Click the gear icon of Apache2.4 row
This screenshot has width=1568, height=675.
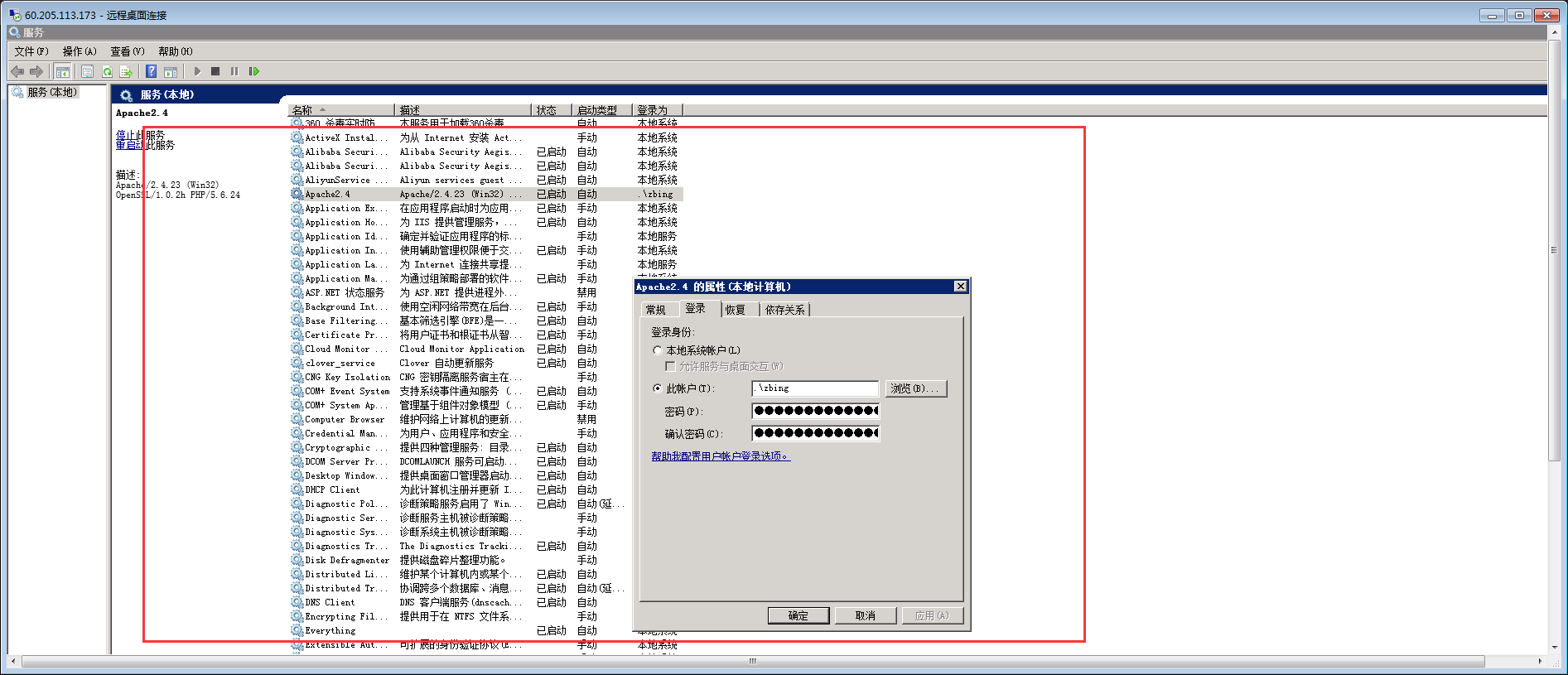297,194
